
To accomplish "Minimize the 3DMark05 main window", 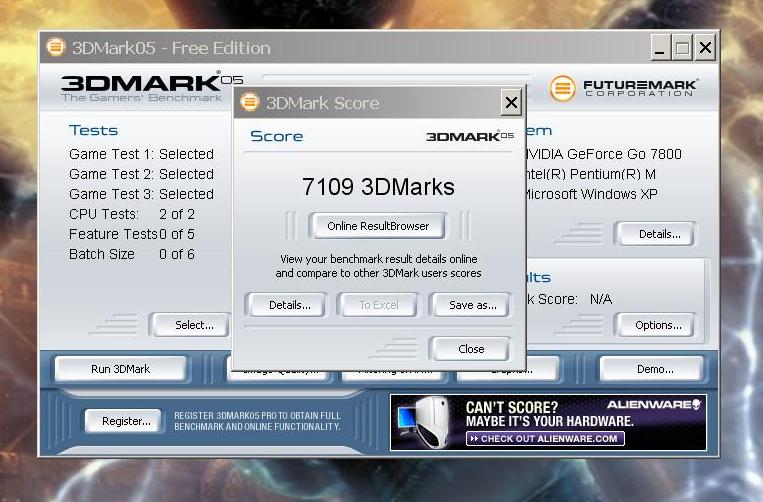I will click(660, 48).
